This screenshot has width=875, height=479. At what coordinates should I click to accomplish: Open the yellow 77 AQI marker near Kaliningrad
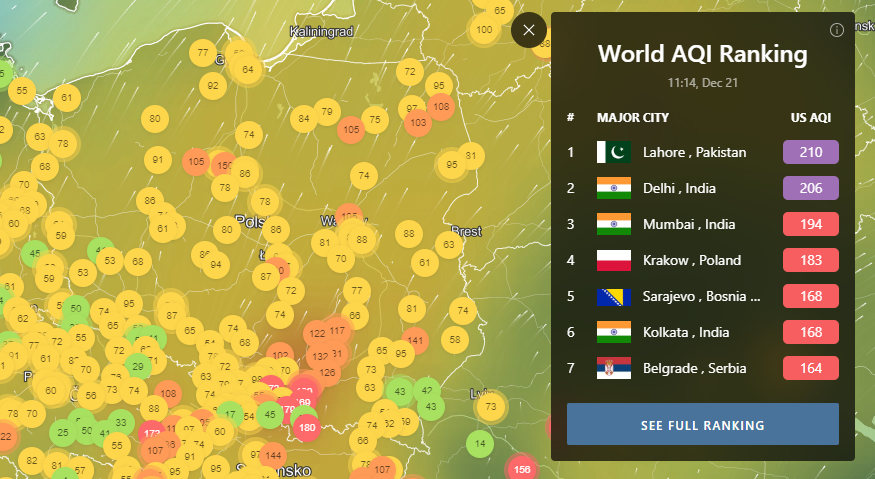tap(203, 53)
